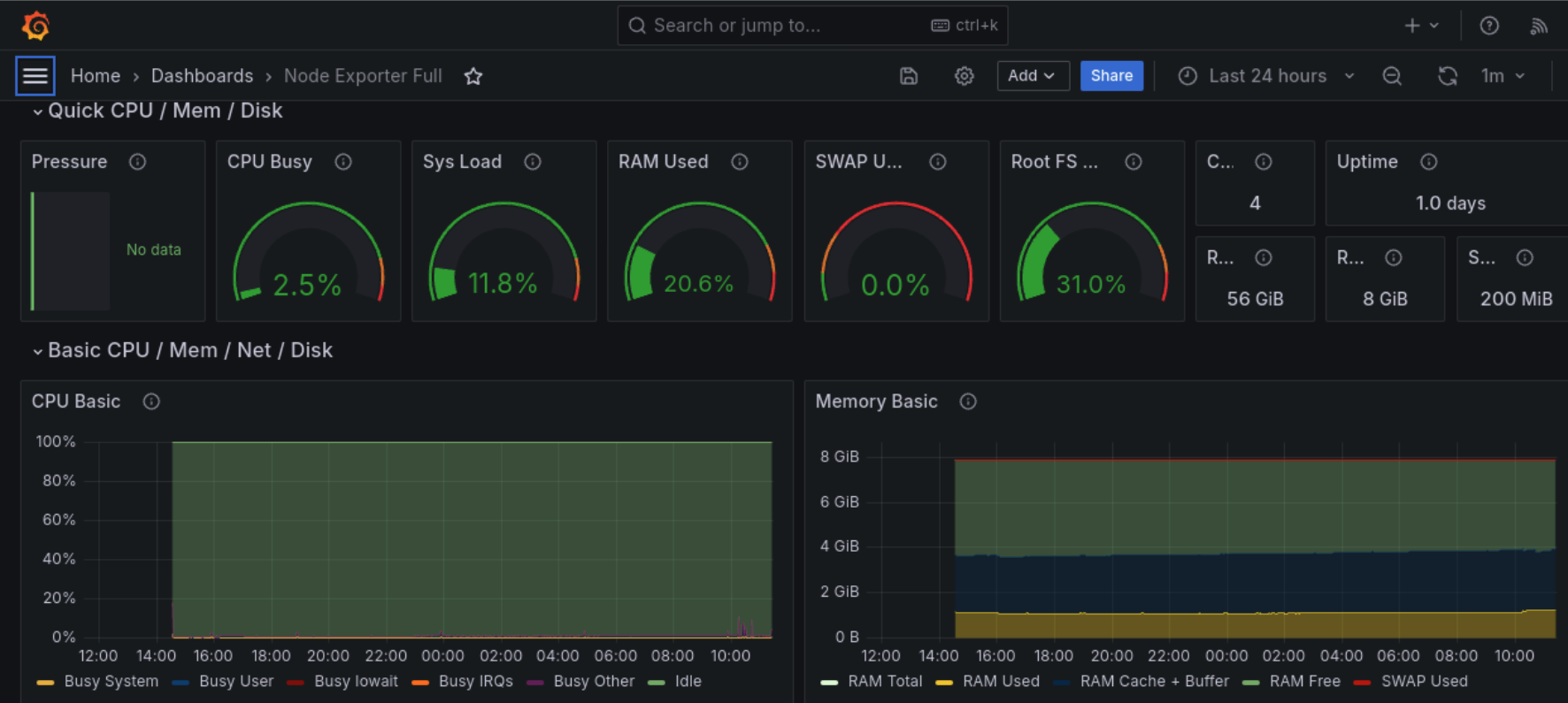Show info for Sys Load panel
The width and height of the screenshot is (1568, 703).
(x=533, y=162)
